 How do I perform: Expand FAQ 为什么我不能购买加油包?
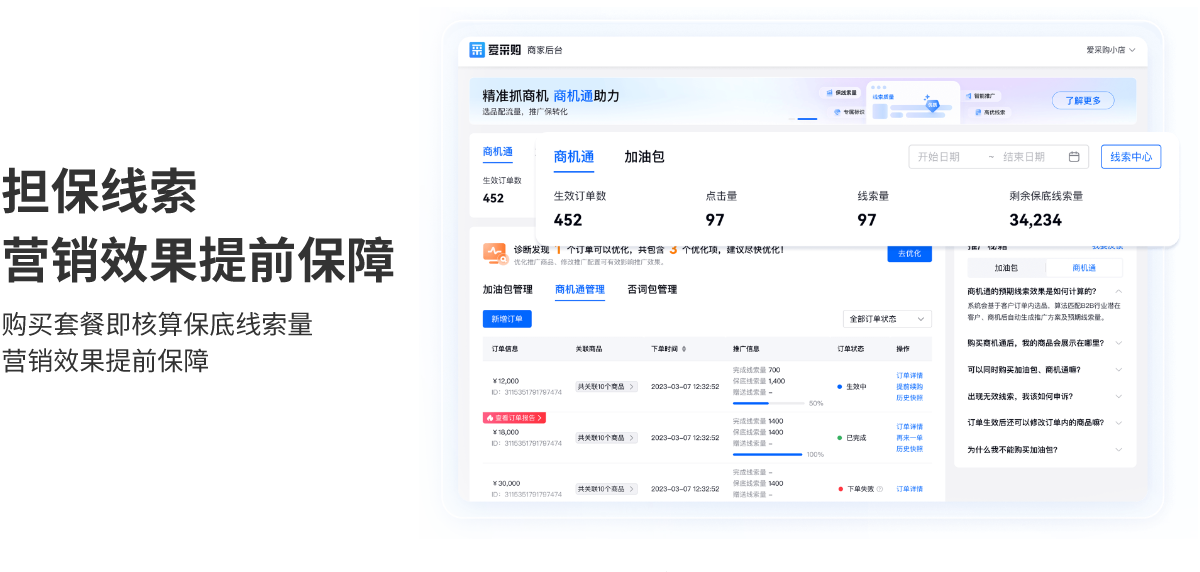coord(1118,450)
